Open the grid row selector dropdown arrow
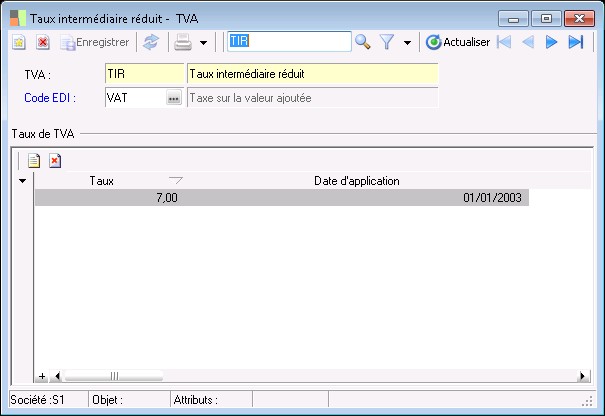The height and width of the screenshot is (416, 605). coord(22,181)
